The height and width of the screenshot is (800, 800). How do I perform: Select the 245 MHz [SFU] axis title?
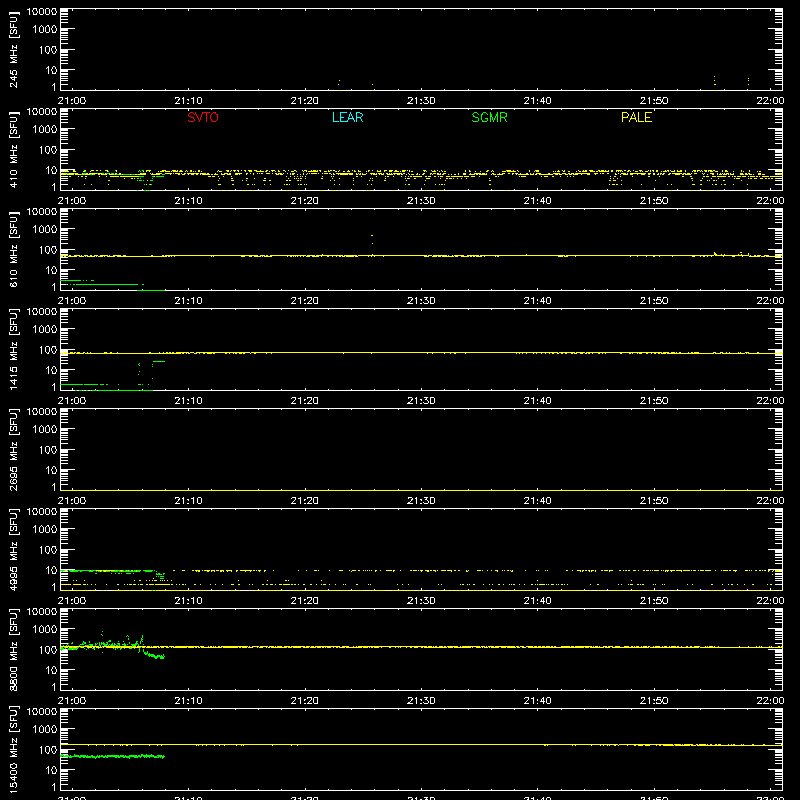(14, 49)
